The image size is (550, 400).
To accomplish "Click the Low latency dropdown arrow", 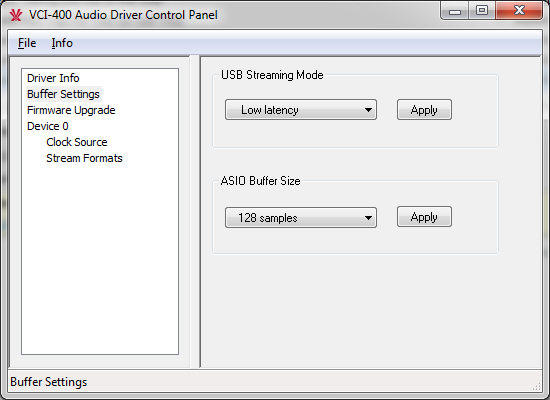I will [368, 110].
